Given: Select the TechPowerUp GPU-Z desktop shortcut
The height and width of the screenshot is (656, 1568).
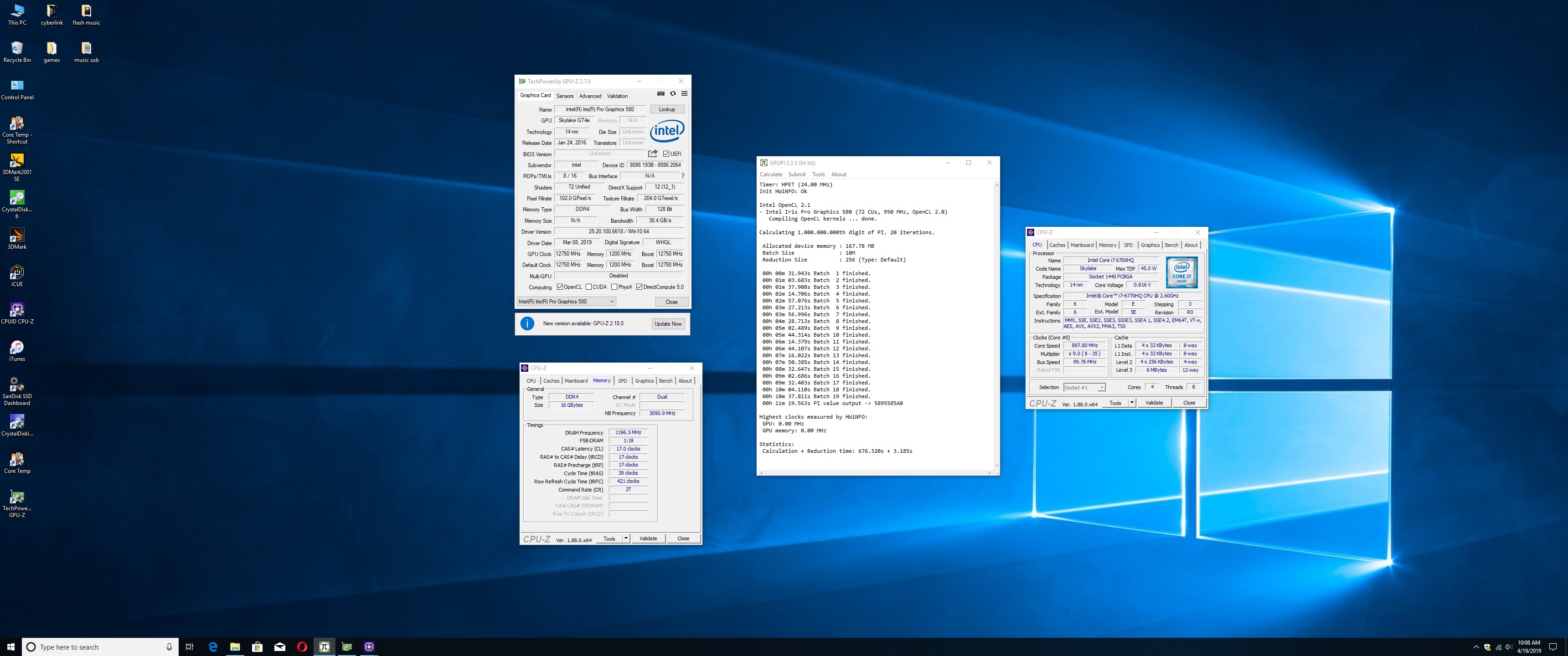Looking at the screenshot, I should [x=17, y=503].
